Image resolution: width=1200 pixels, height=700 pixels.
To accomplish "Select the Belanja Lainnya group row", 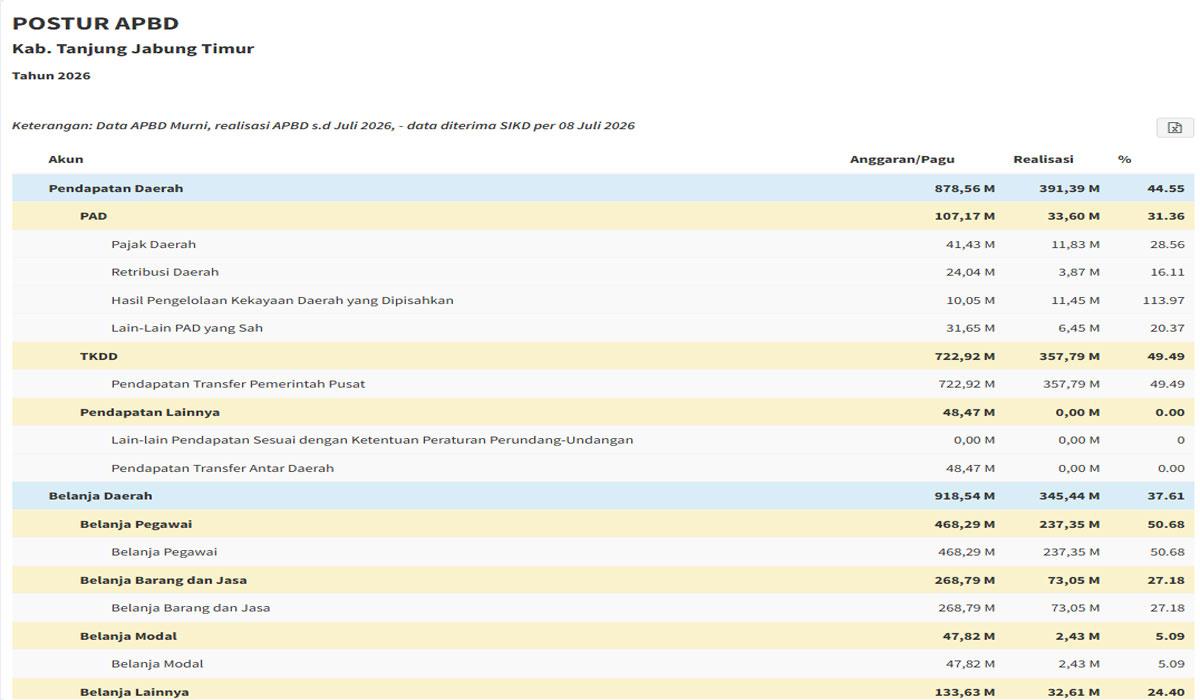I will (604, 689).
